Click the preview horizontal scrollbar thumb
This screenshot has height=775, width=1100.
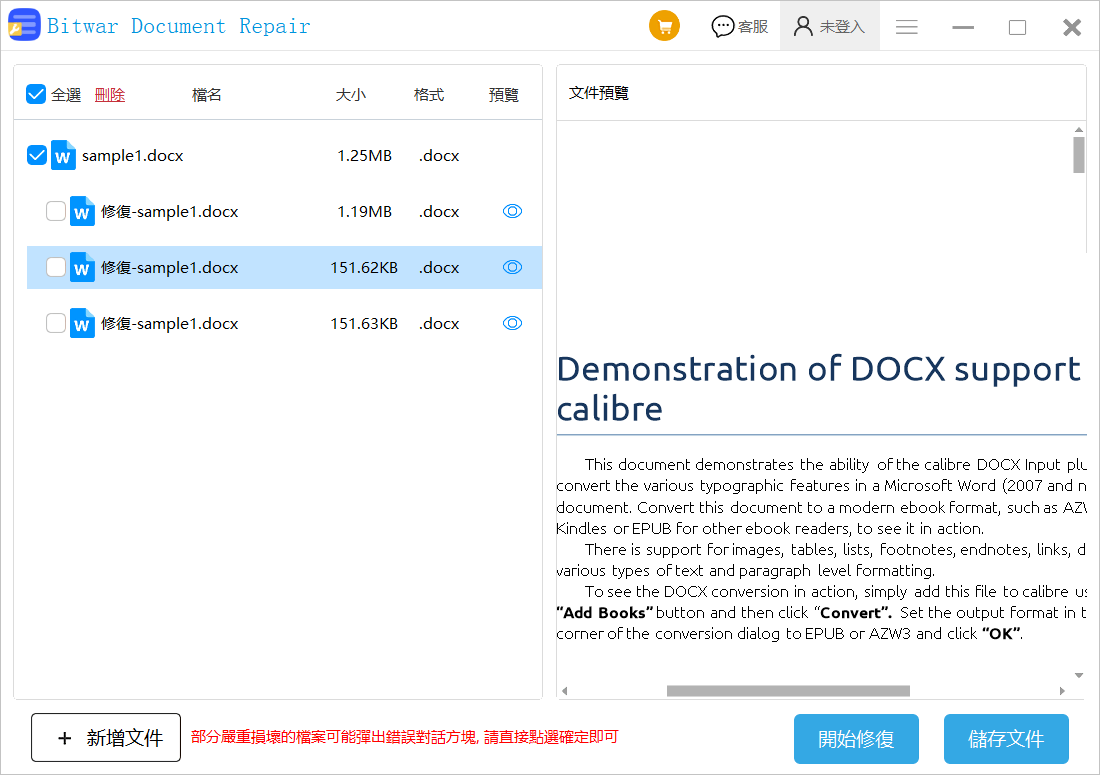click(788, 691)
